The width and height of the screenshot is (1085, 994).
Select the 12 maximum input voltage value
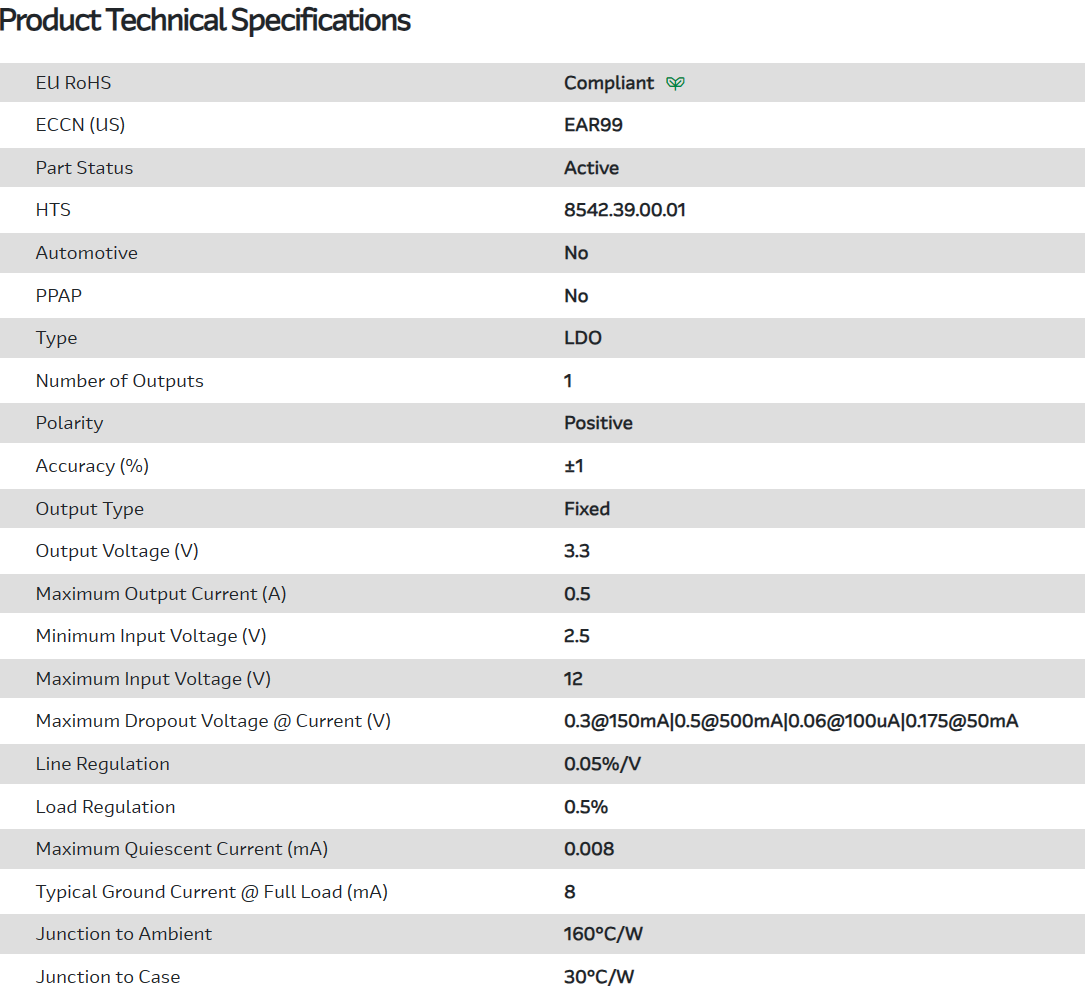tap(573, 679)
